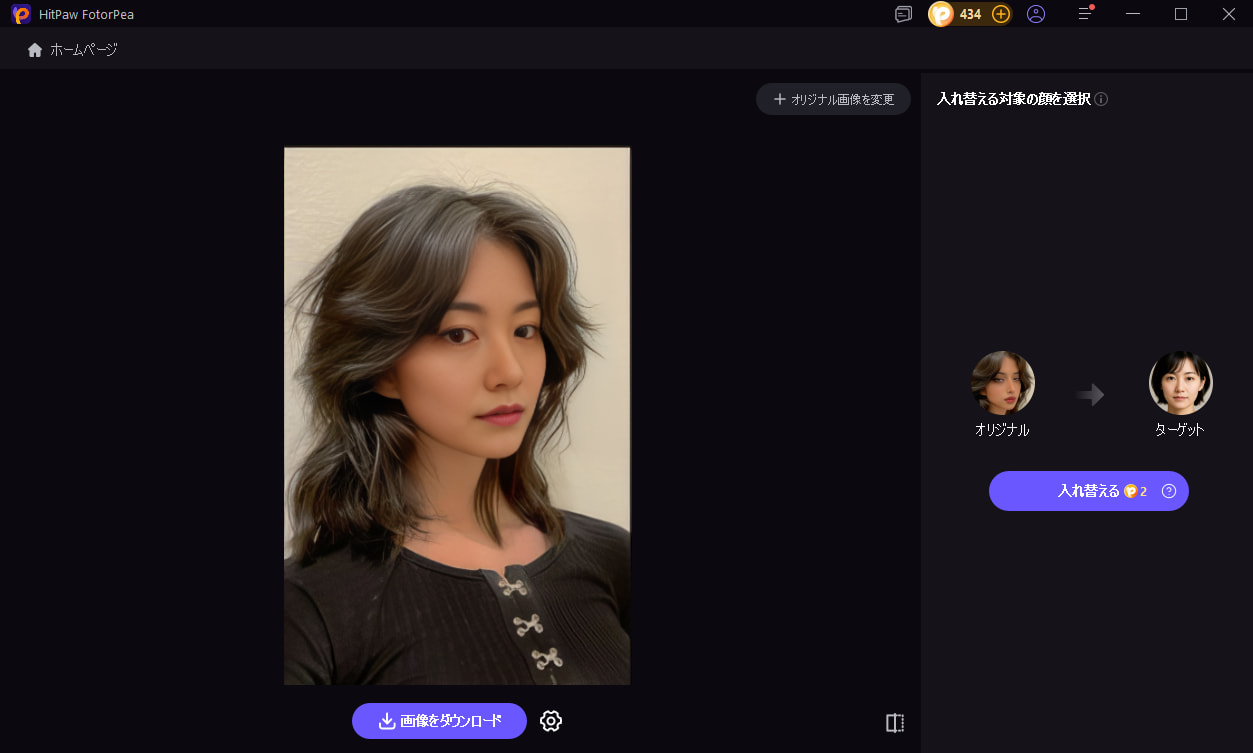1253x753 pixels.
Task: Select the ターゲット face thumbnail
Action: click(1180, 383)
